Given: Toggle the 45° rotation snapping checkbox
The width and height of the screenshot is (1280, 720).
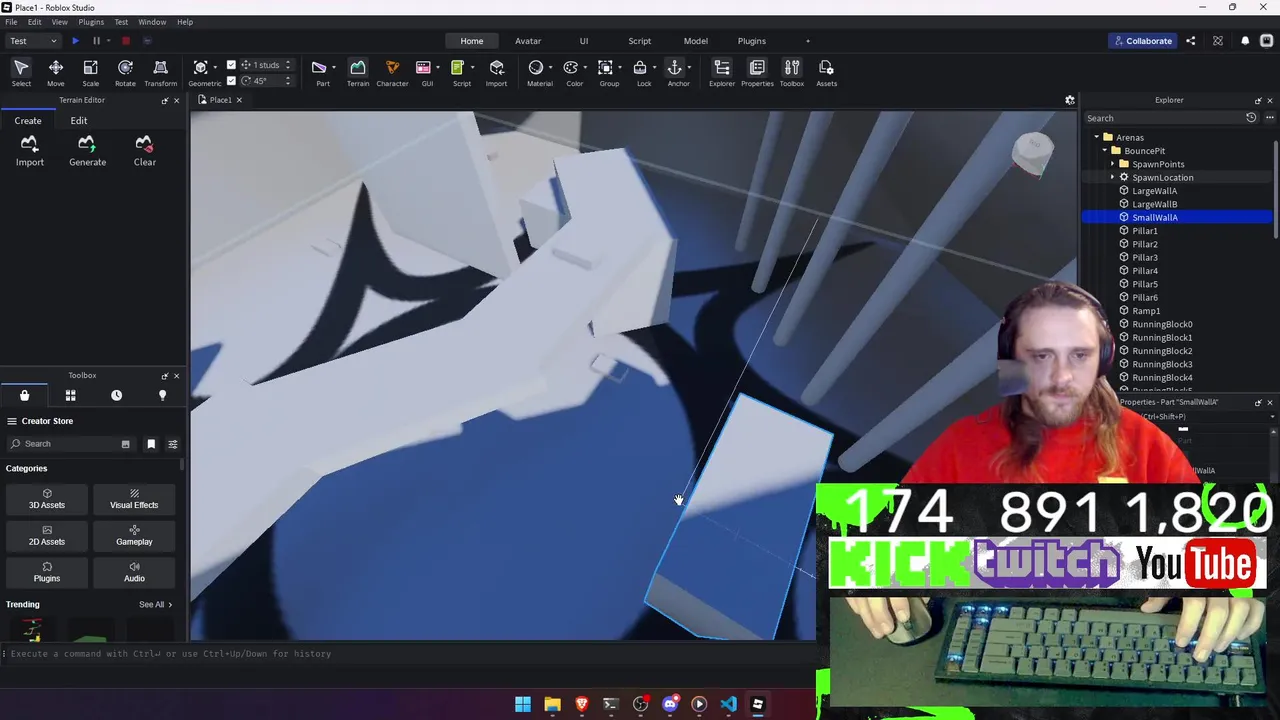Looking at the screenshot, I should (232, 81).
